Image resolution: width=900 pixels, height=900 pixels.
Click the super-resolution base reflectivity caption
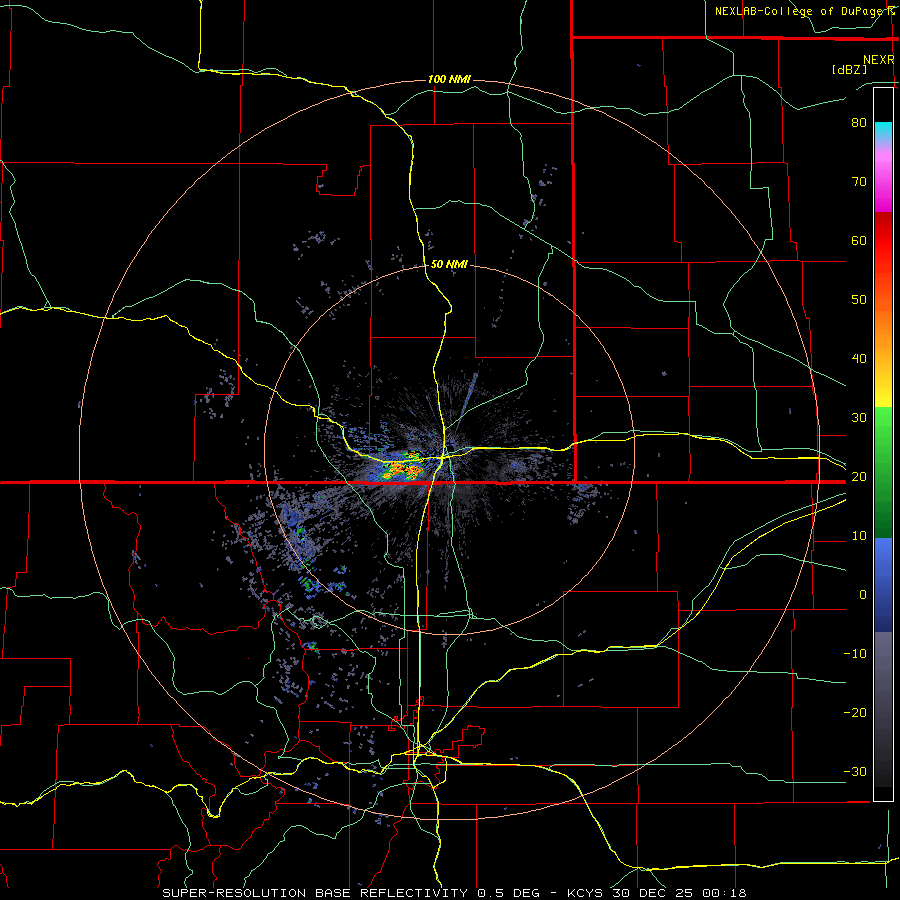(x=455, y=893)
